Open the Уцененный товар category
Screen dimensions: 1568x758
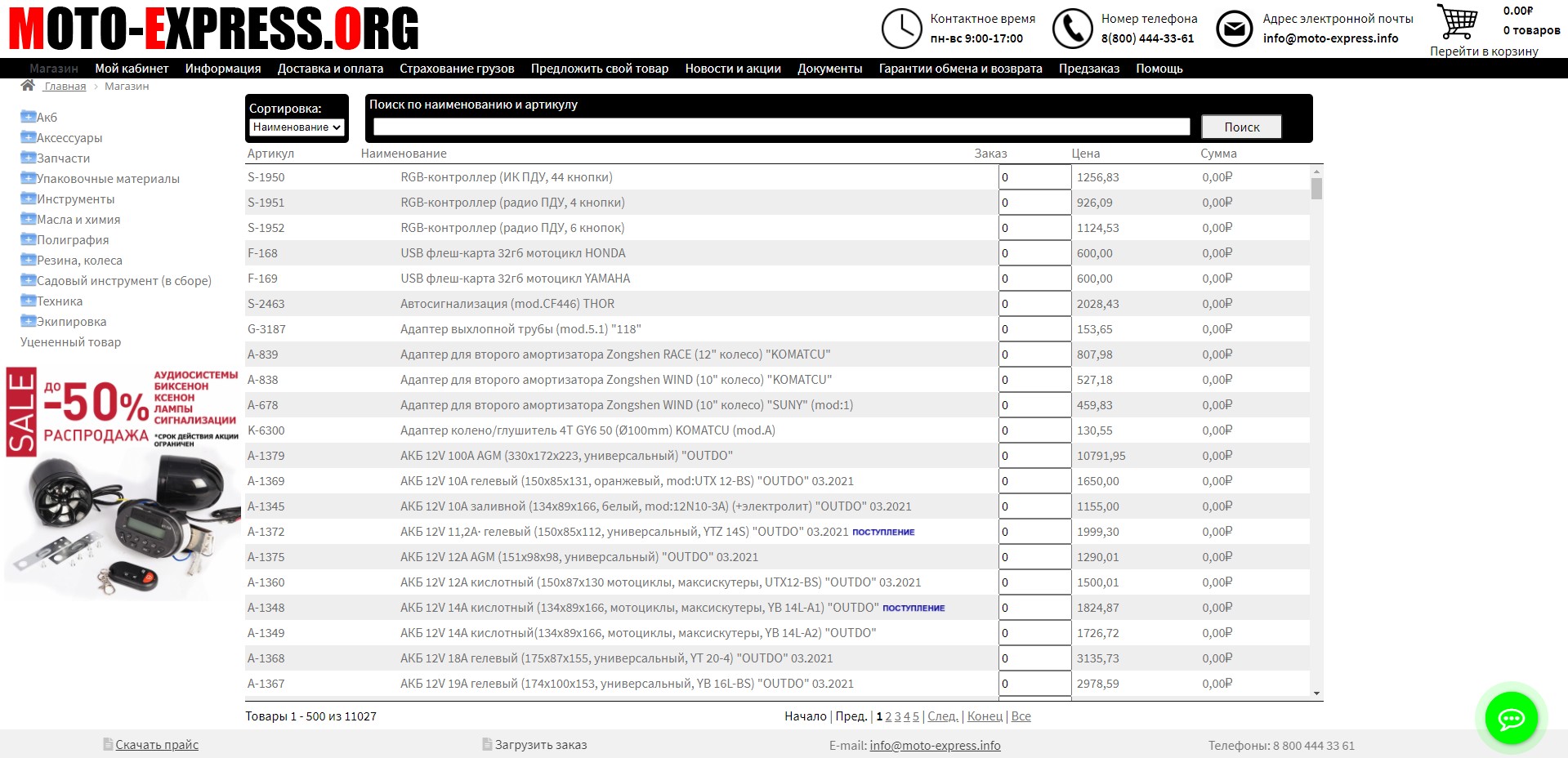click(x=70, y=341)
